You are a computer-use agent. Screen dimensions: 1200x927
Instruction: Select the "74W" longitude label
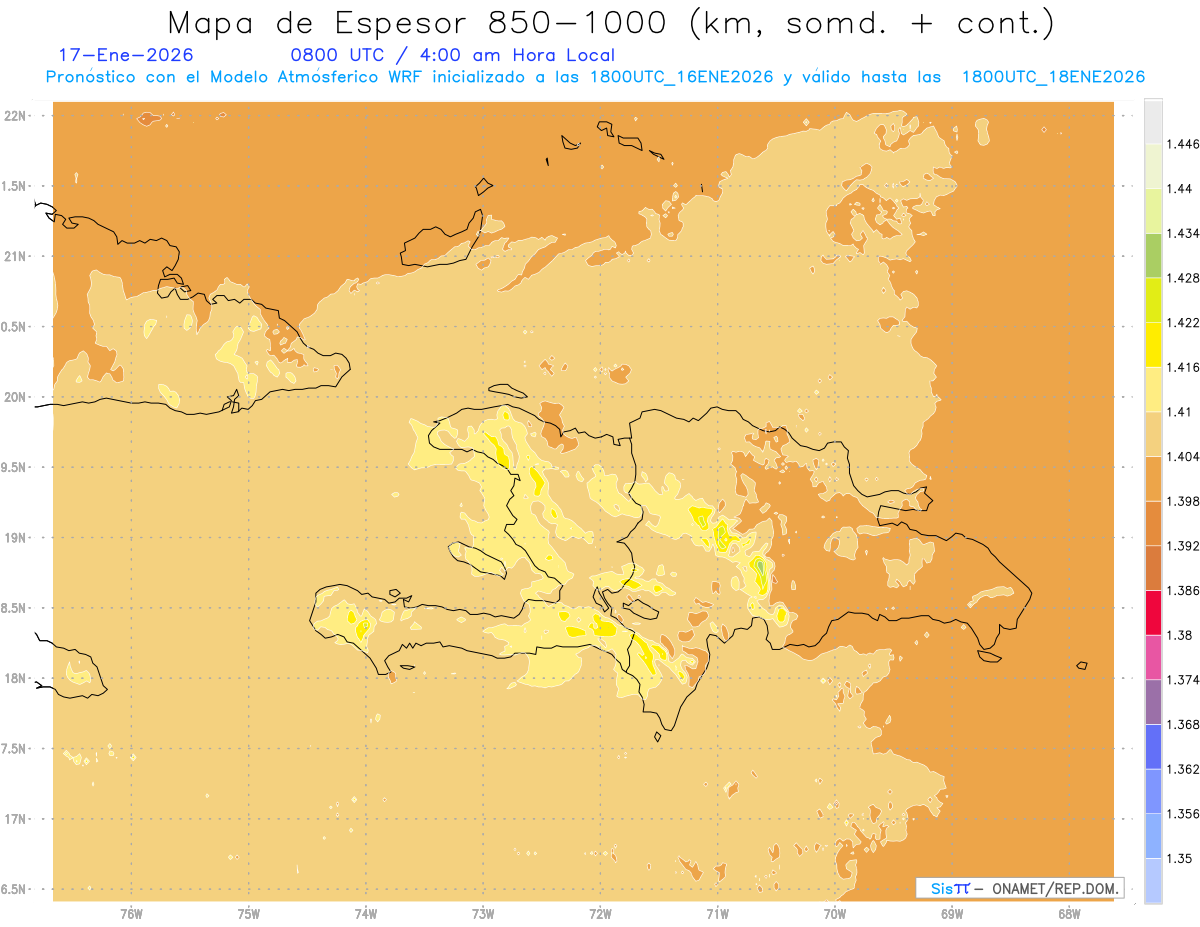pyautogui.click(x=366, y=913)
